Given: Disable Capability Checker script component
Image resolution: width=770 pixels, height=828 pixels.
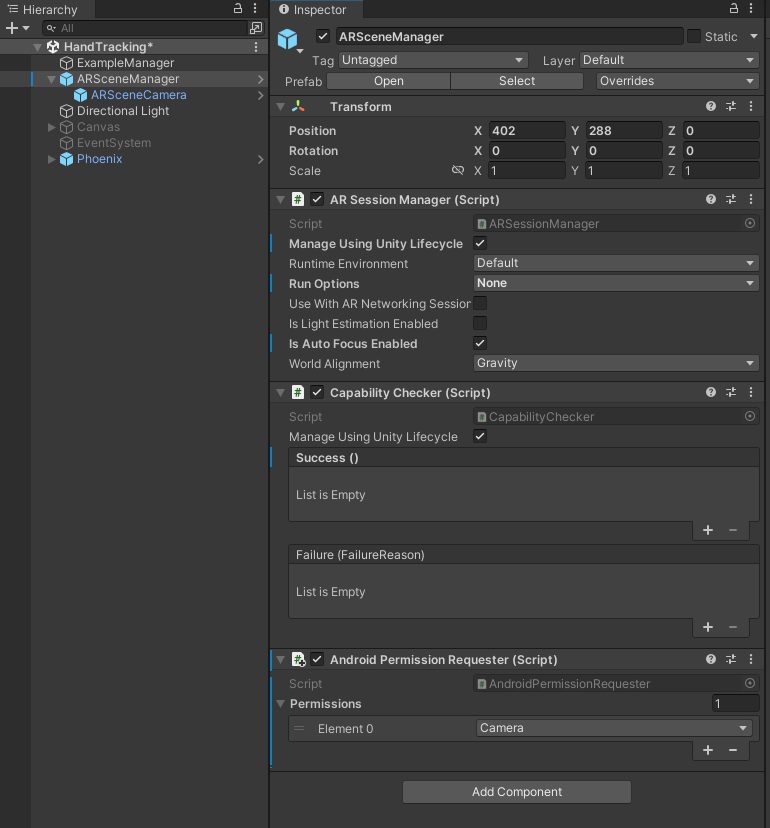Looking at the screenshot, I should pyautogui.click(x=317, y=392).
